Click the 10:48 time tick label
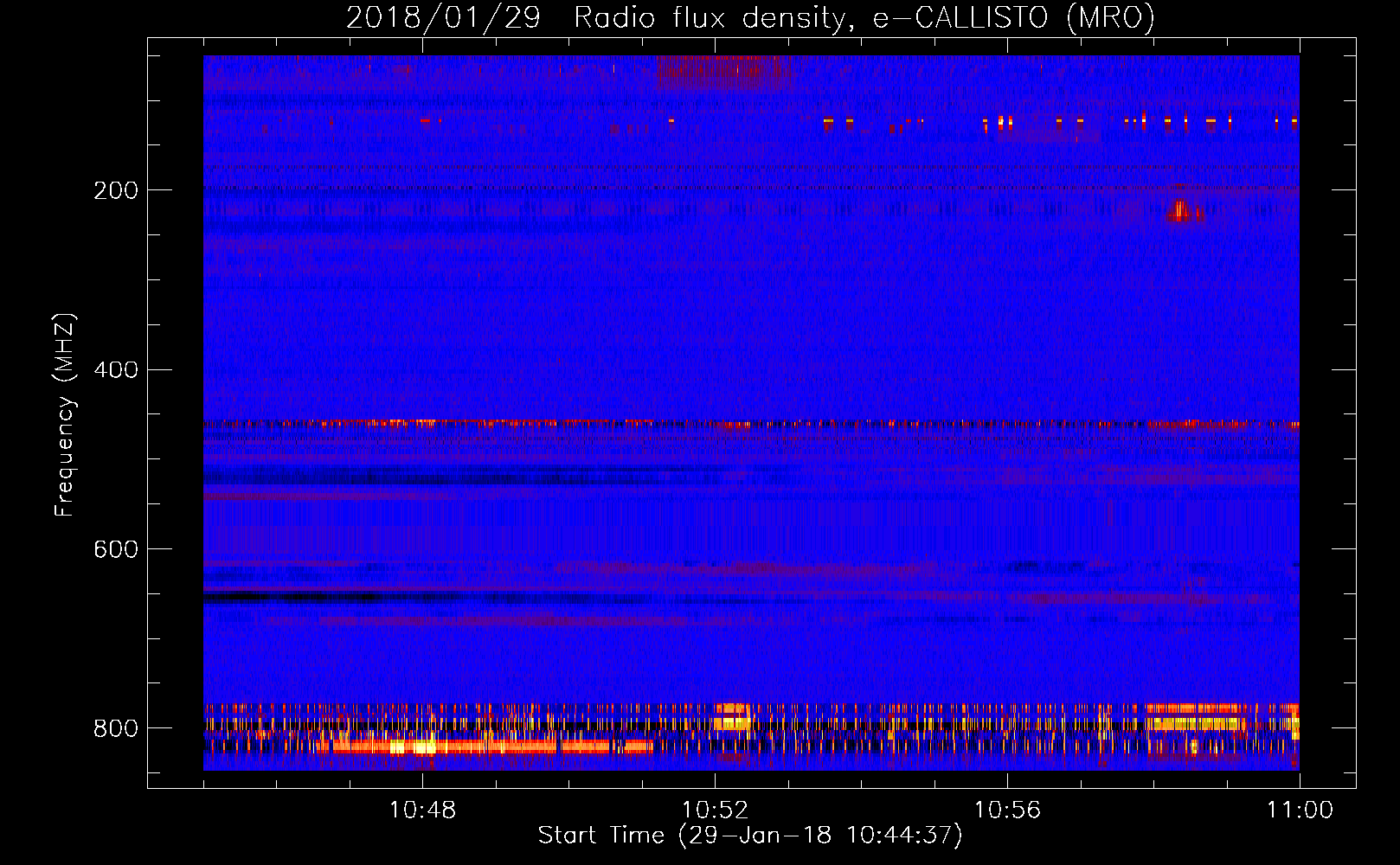This screenshot has height=865, width=1400. click(422, 811)
